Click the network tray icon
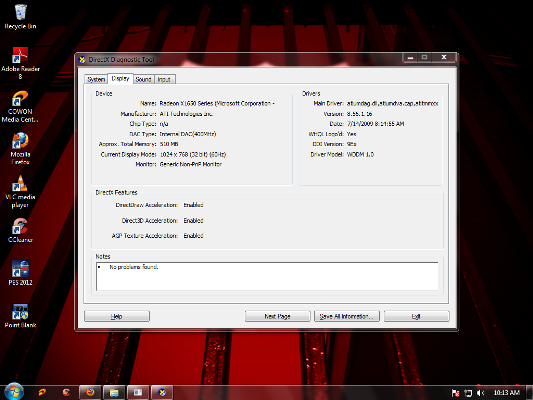 coord(468,393)
